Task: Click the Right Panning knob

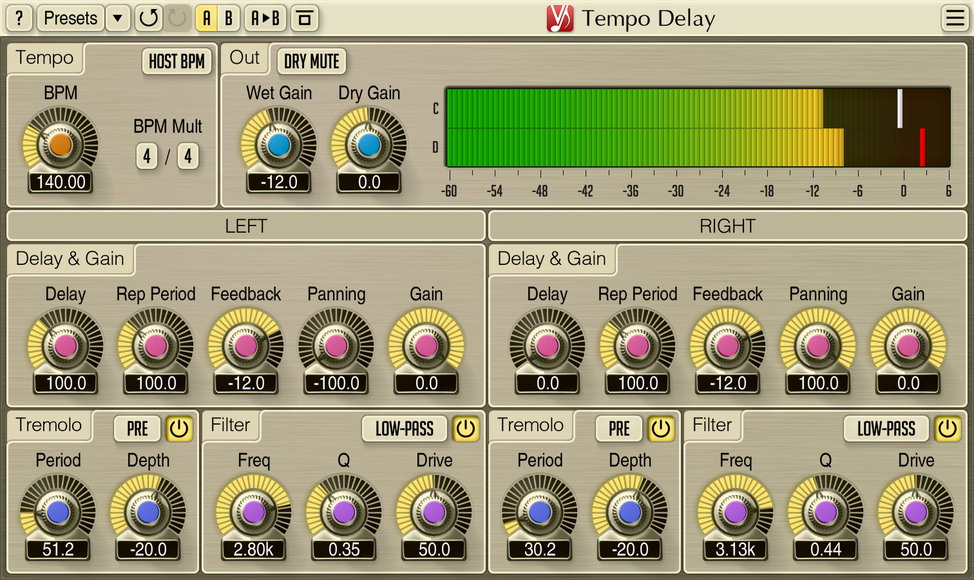Action: [x=818, y=346]
